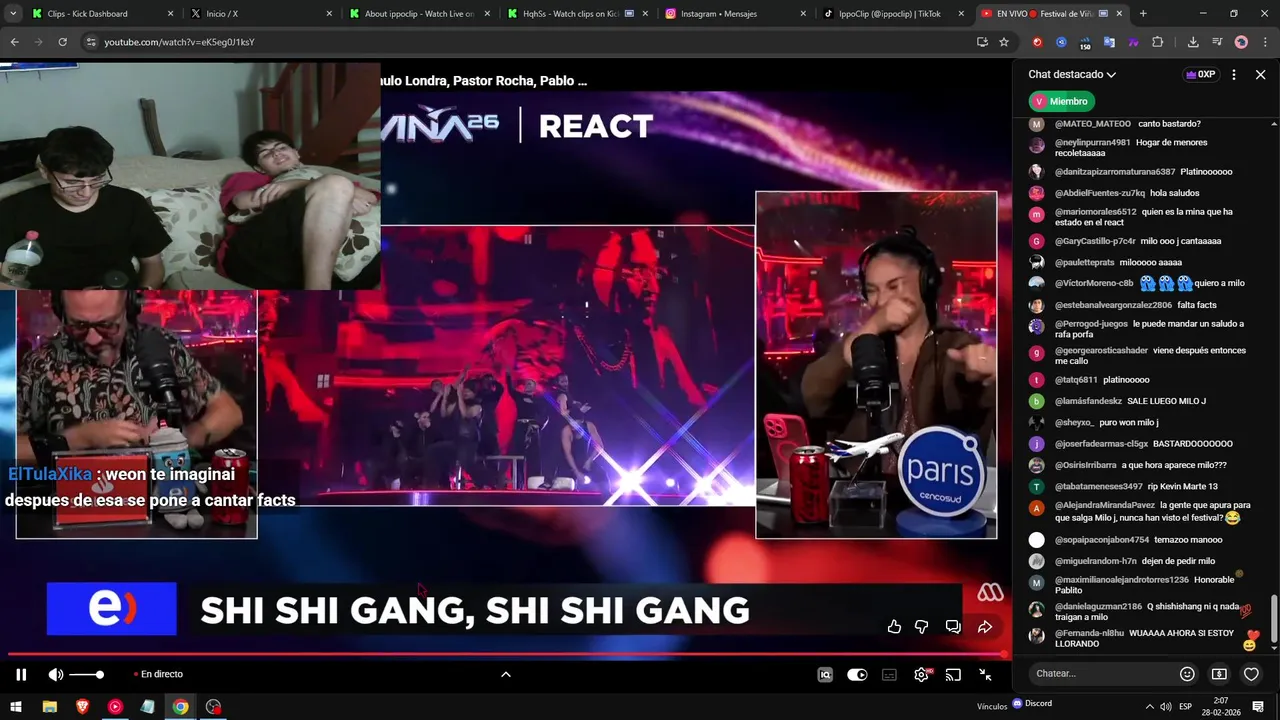Click the 'En directo' live indicator
Screen dimensions: 1280x720
(x=160, y=675)
